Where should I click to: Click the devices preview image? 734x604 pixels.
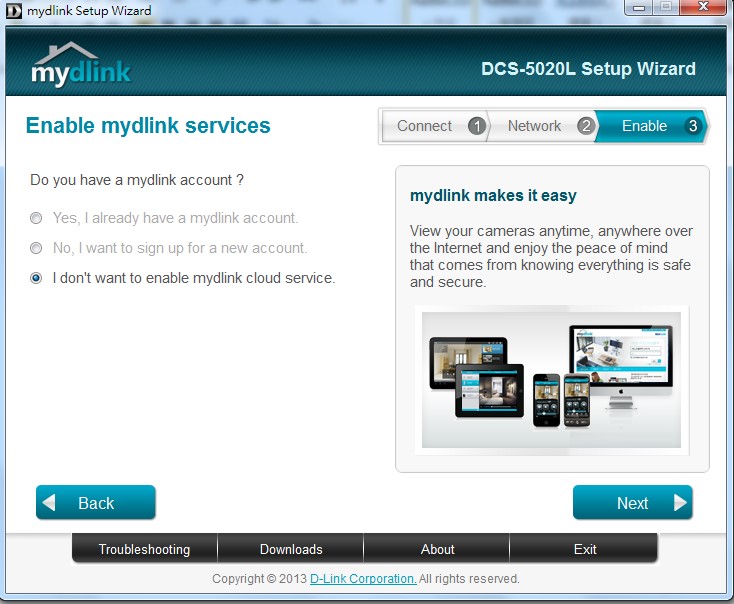tap(551, 380)
